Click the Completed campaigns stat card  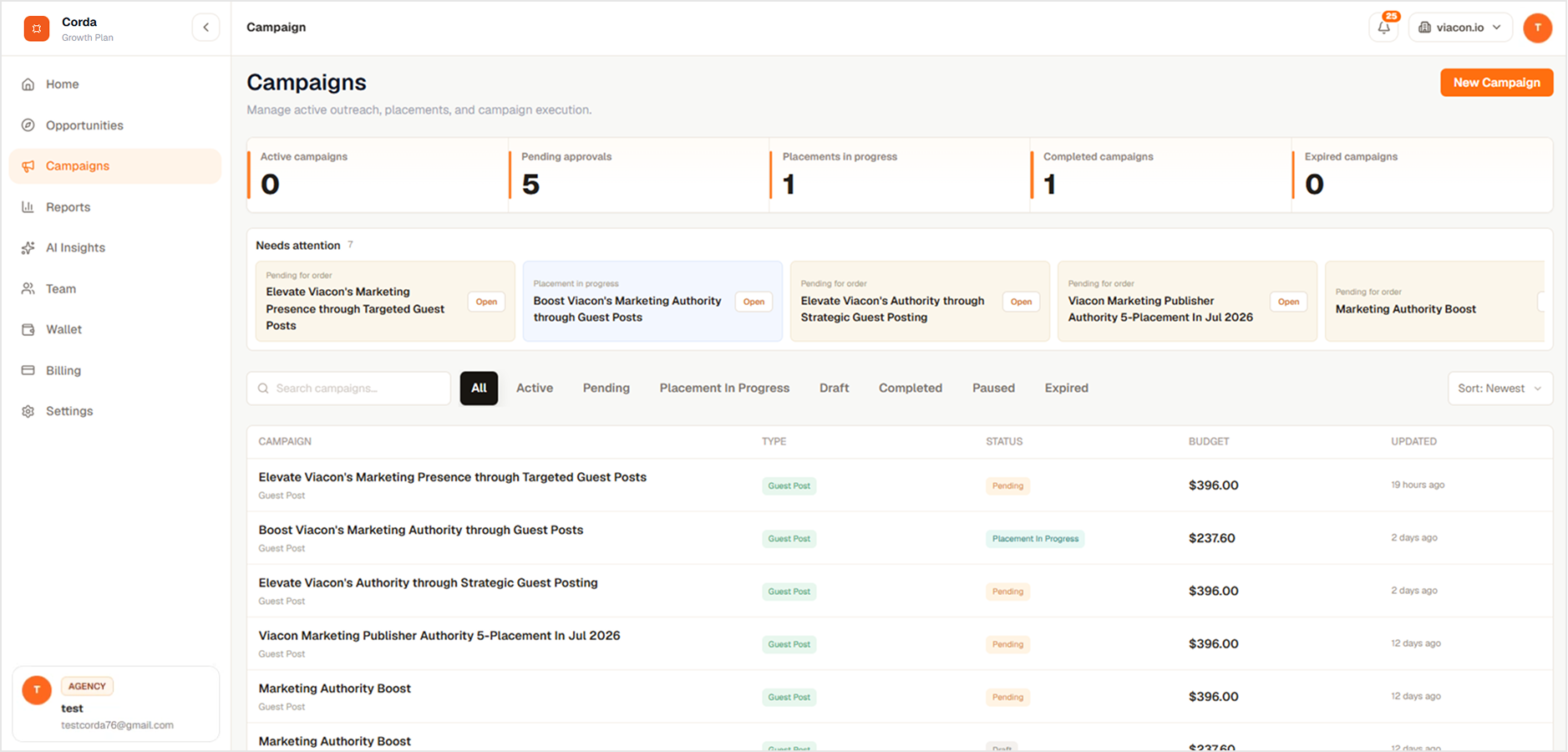pyautogui.click(x=1161, y=175)
